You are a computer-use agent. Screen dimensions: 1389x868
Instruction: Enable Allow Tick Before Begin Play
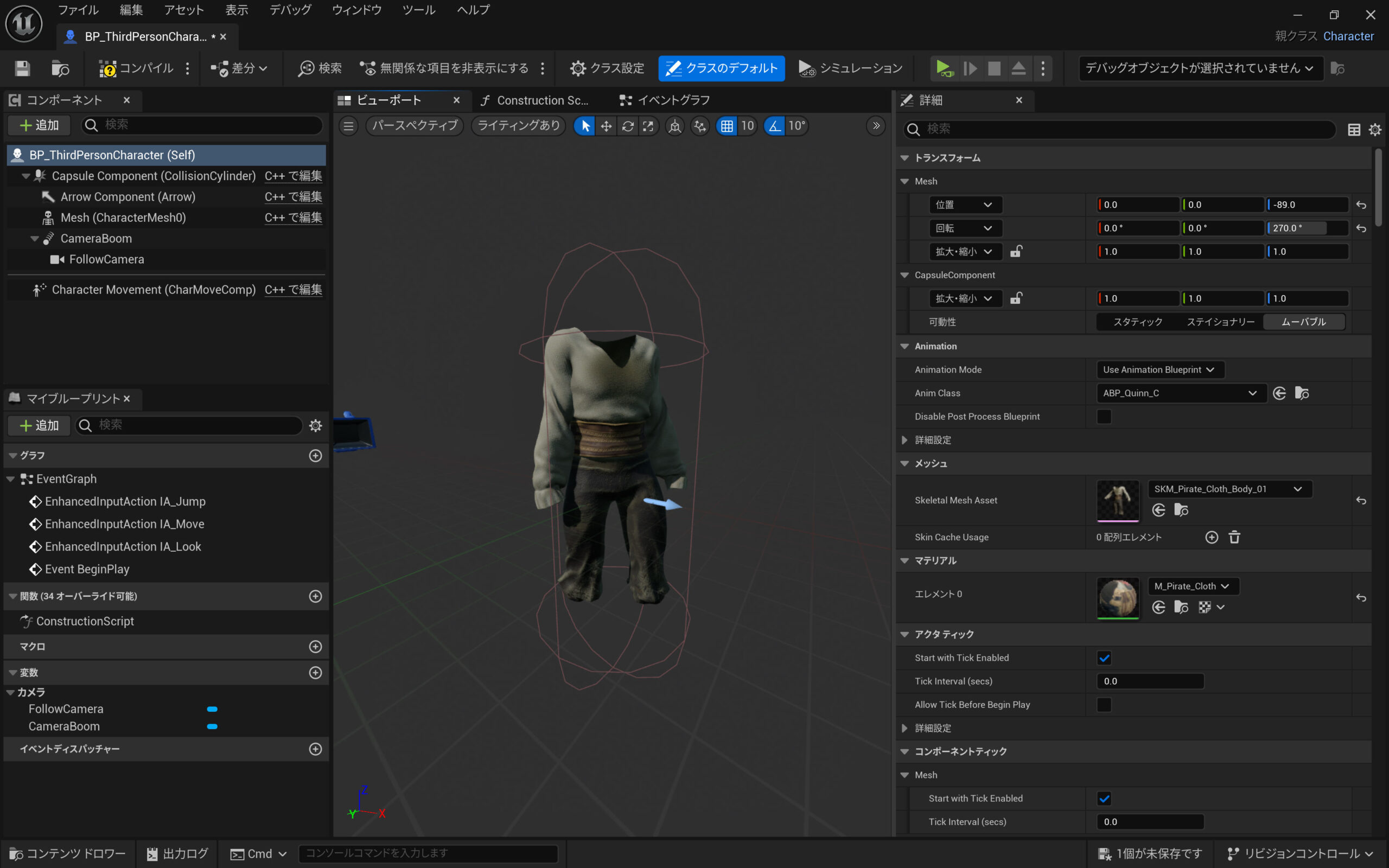pyautogui.click(x=1104, y=704)
